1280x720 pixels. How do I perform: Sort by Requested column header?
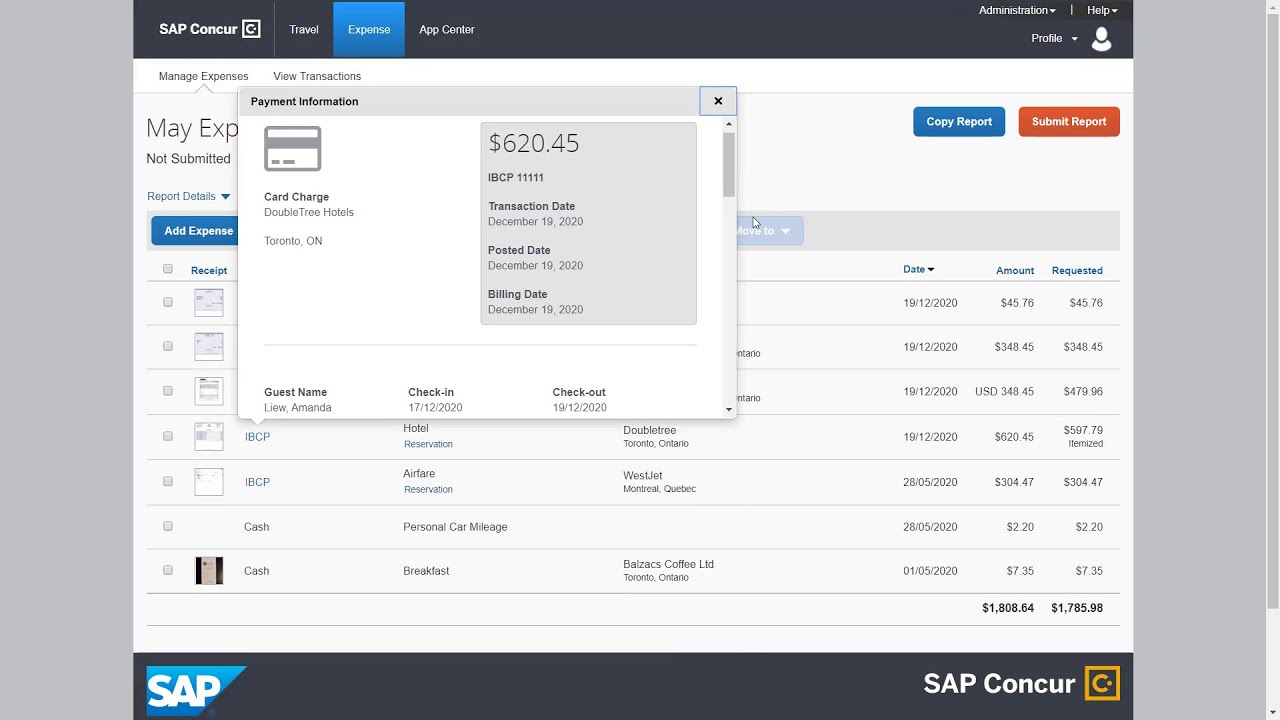click(1077, 270)
